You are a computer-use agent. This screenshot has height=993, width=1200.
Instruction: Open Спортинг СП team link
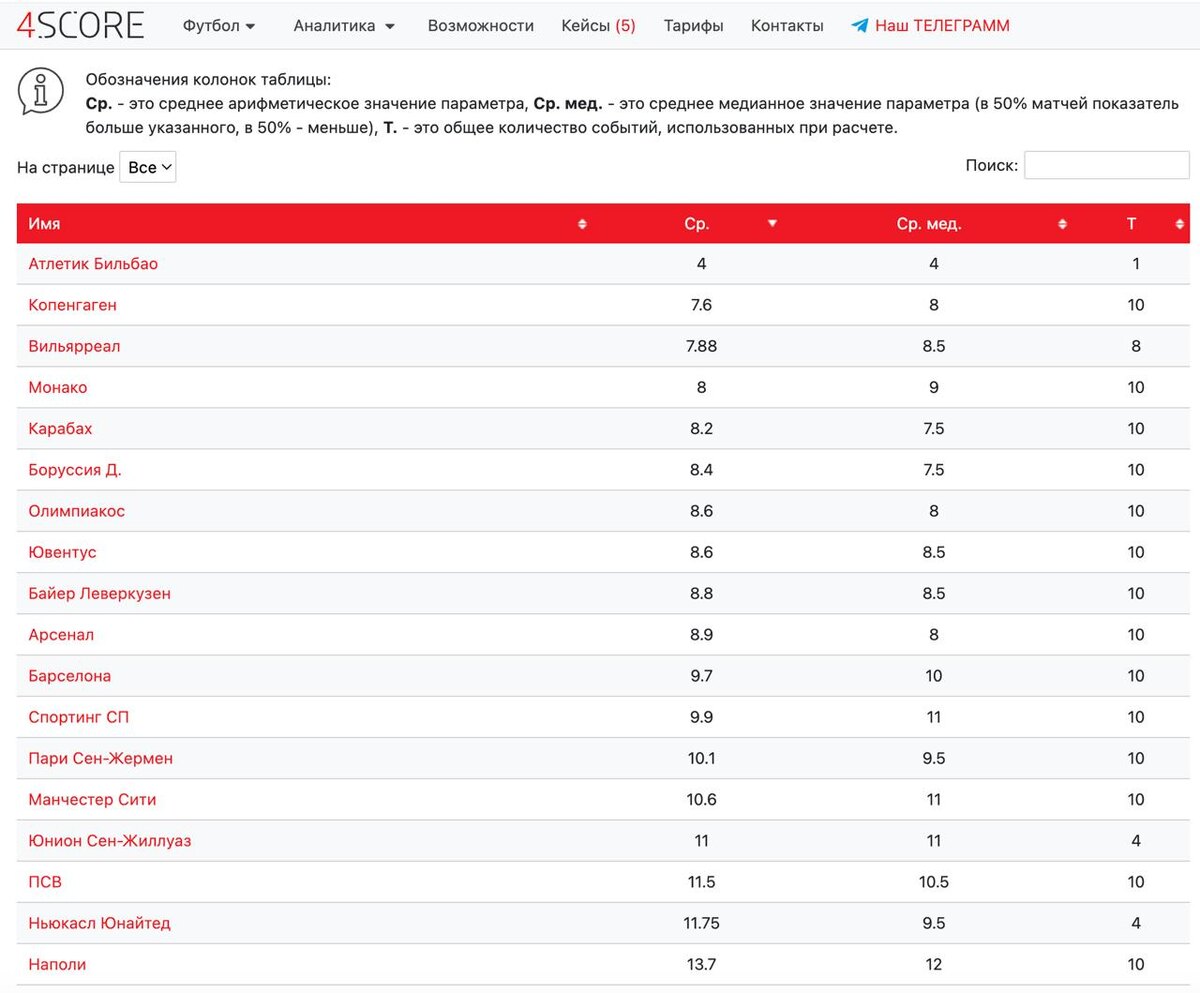click(78, 717)
